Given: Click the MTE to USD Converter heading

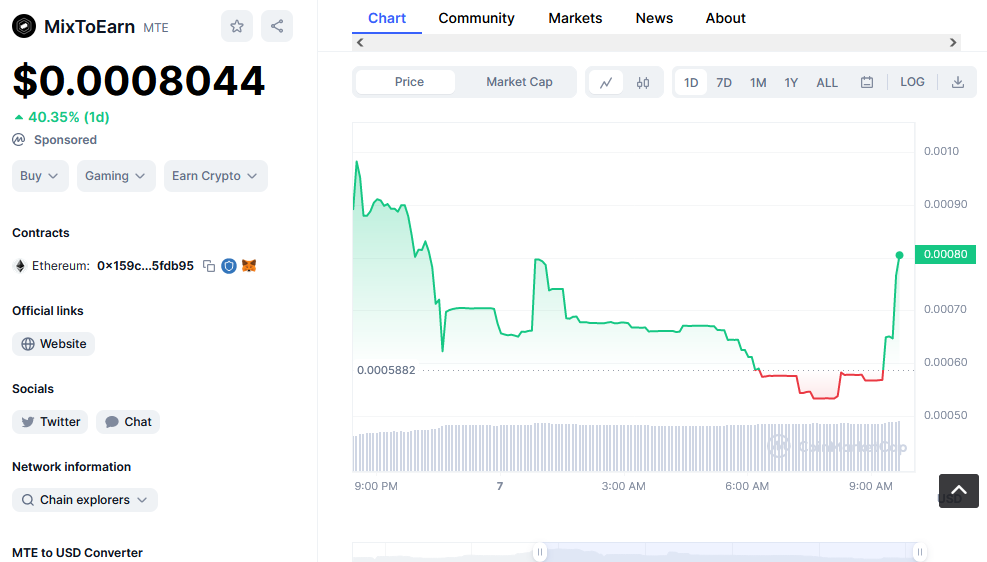Looking at the screenshot, I should click(77, 553).
